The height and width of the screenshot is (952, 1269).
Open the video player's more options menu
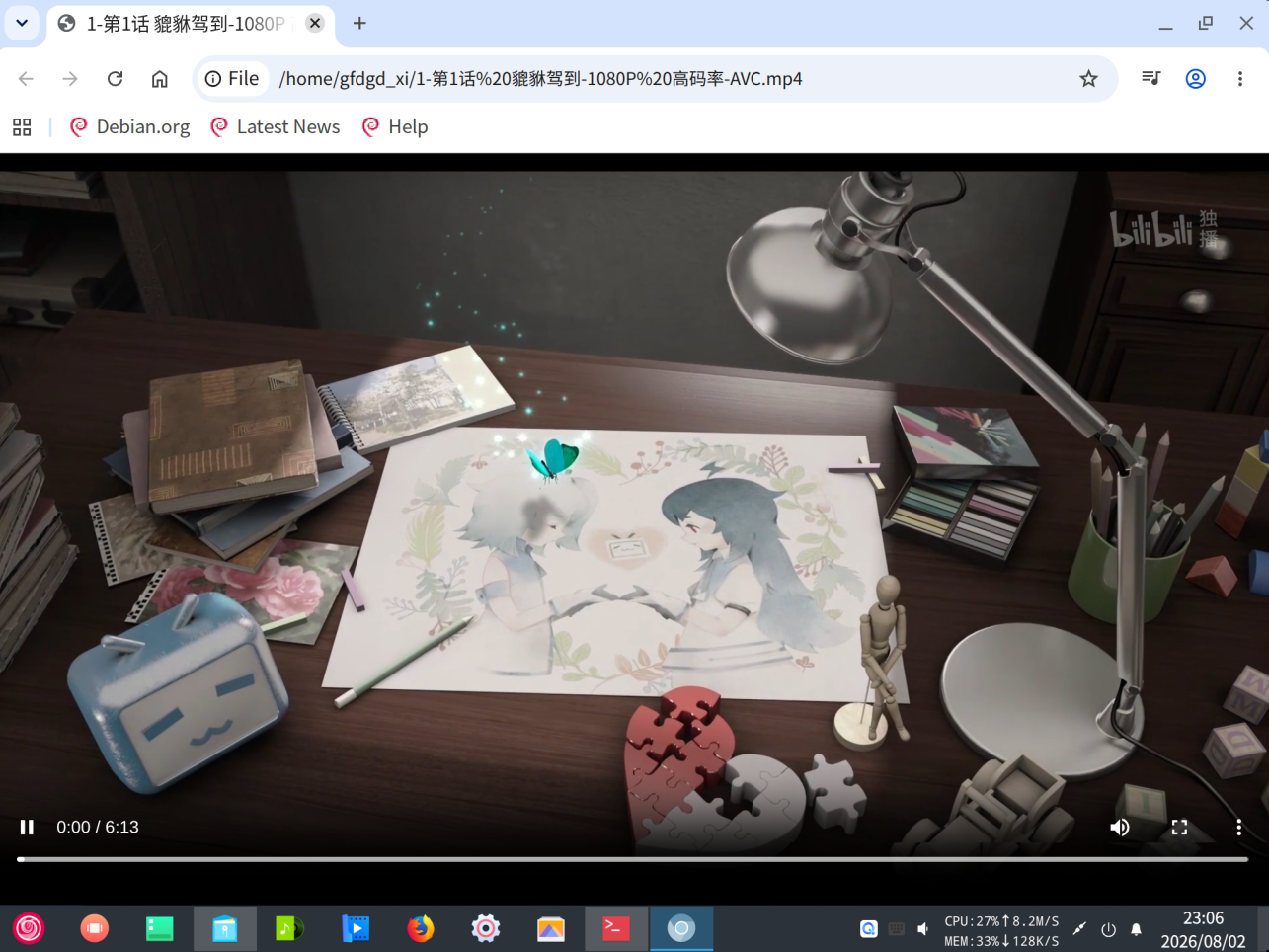click(x=1238, y=828)
